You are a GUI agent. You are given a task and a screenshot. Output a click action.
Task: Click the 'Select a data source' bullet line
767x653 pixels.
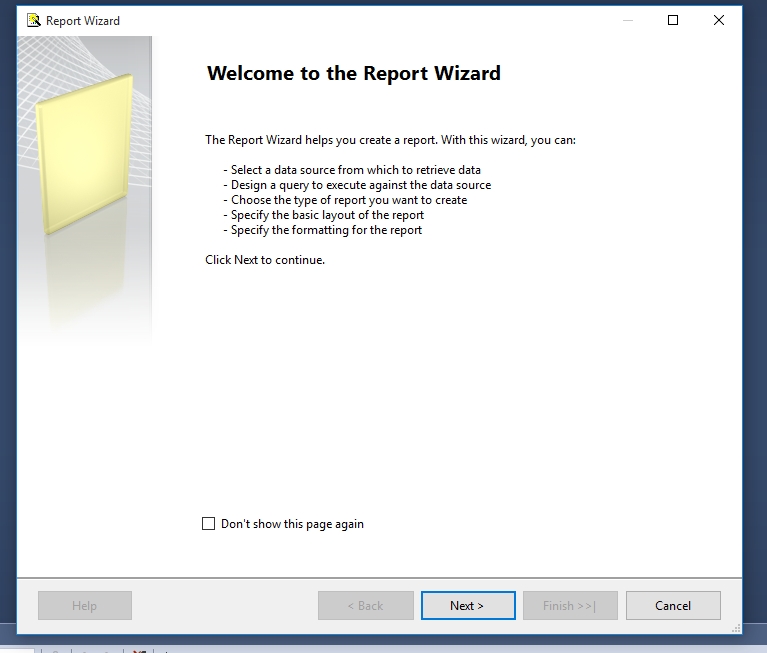(x=355, y=170)
